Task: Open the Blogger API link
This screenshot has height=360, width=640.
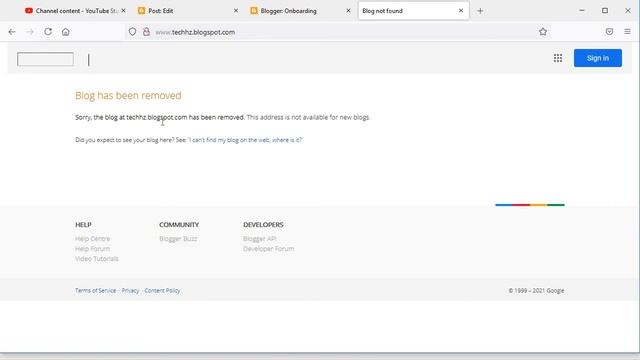Action: (x=260, y=239)
